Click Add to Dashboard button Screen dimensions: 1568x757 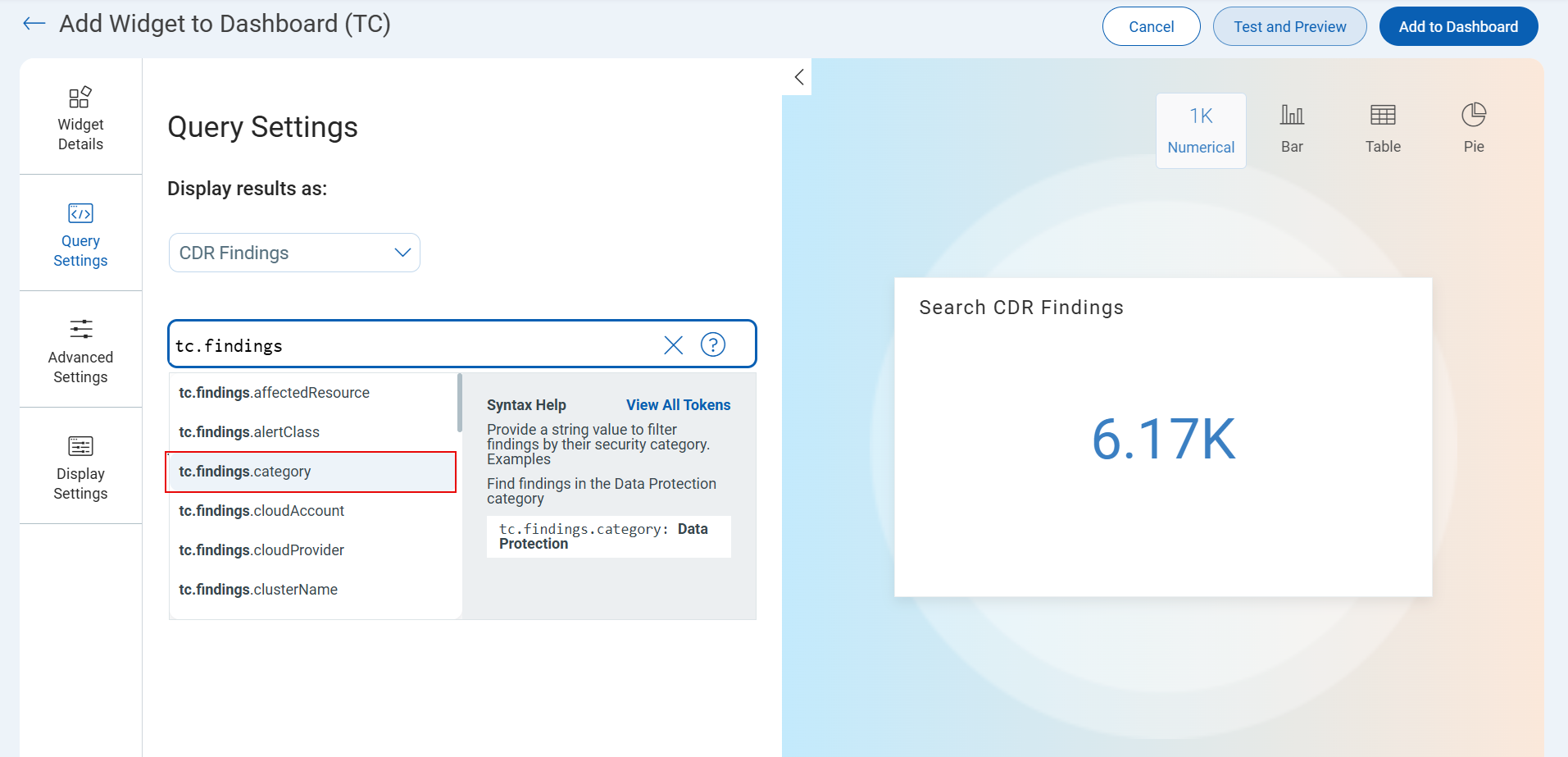pyautogui.click(x=1458, y=27)
